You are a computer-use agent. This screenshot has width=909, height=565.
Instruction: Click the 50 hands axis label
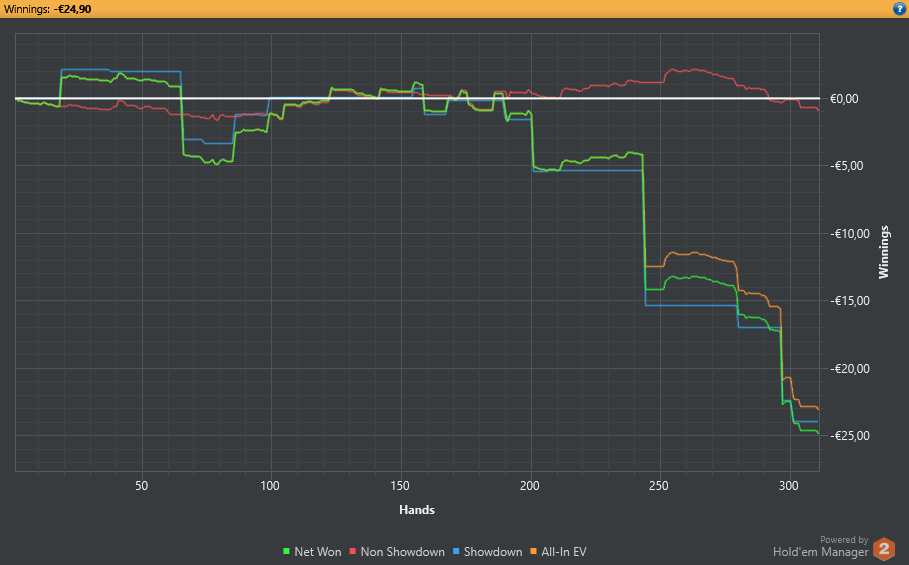[141, 486]
